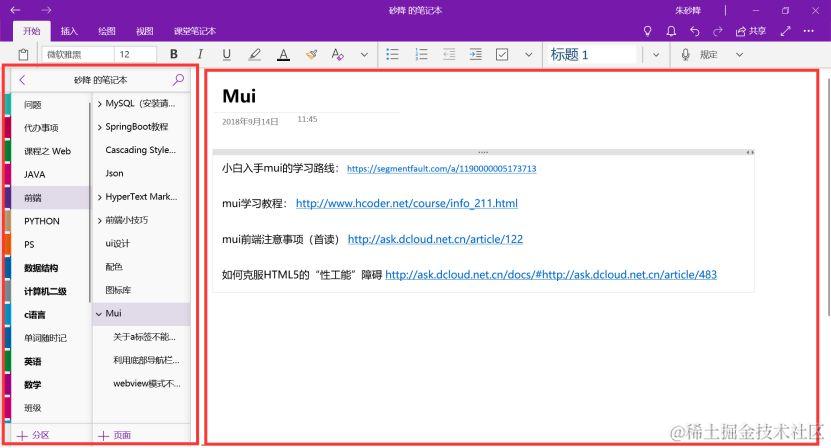Image resolution: width=831 pixels, height=448 pixels.
Task: Open the hcoder.net course link
Action: 406,203
